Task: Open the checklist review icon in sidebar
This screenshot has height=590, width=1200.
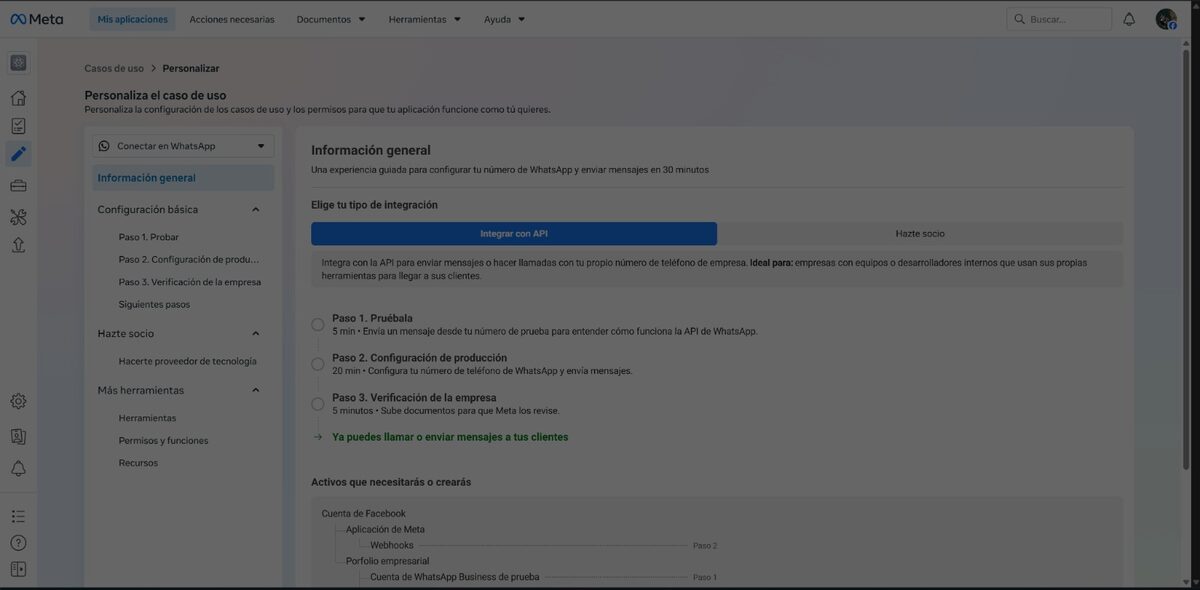Action: 18,126
